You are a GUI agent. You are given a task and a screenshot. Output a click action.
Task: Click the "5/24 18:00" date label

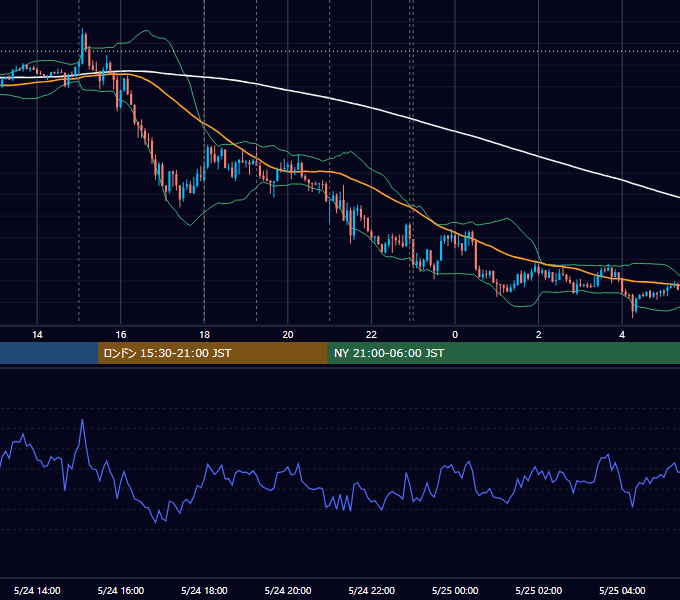pos(204,590)
